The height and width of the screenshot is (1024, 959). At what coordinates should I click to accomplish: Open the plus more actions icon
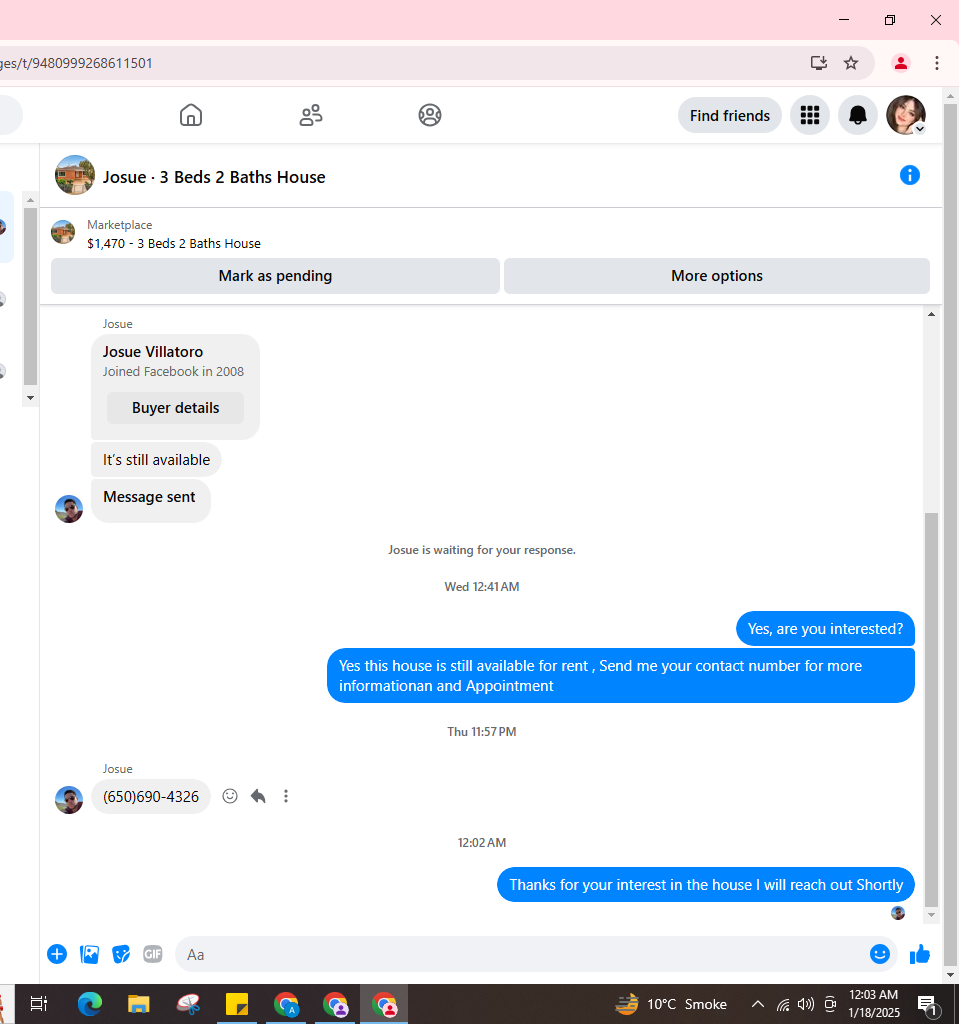(x=57, y=954)
